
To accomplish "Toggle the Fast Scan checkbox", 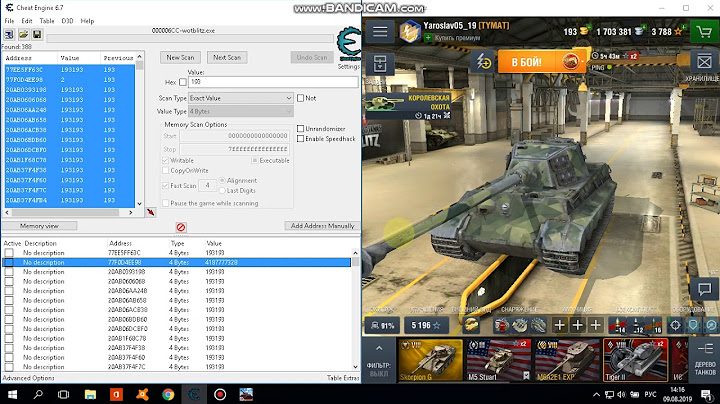I will coord(165,185).
